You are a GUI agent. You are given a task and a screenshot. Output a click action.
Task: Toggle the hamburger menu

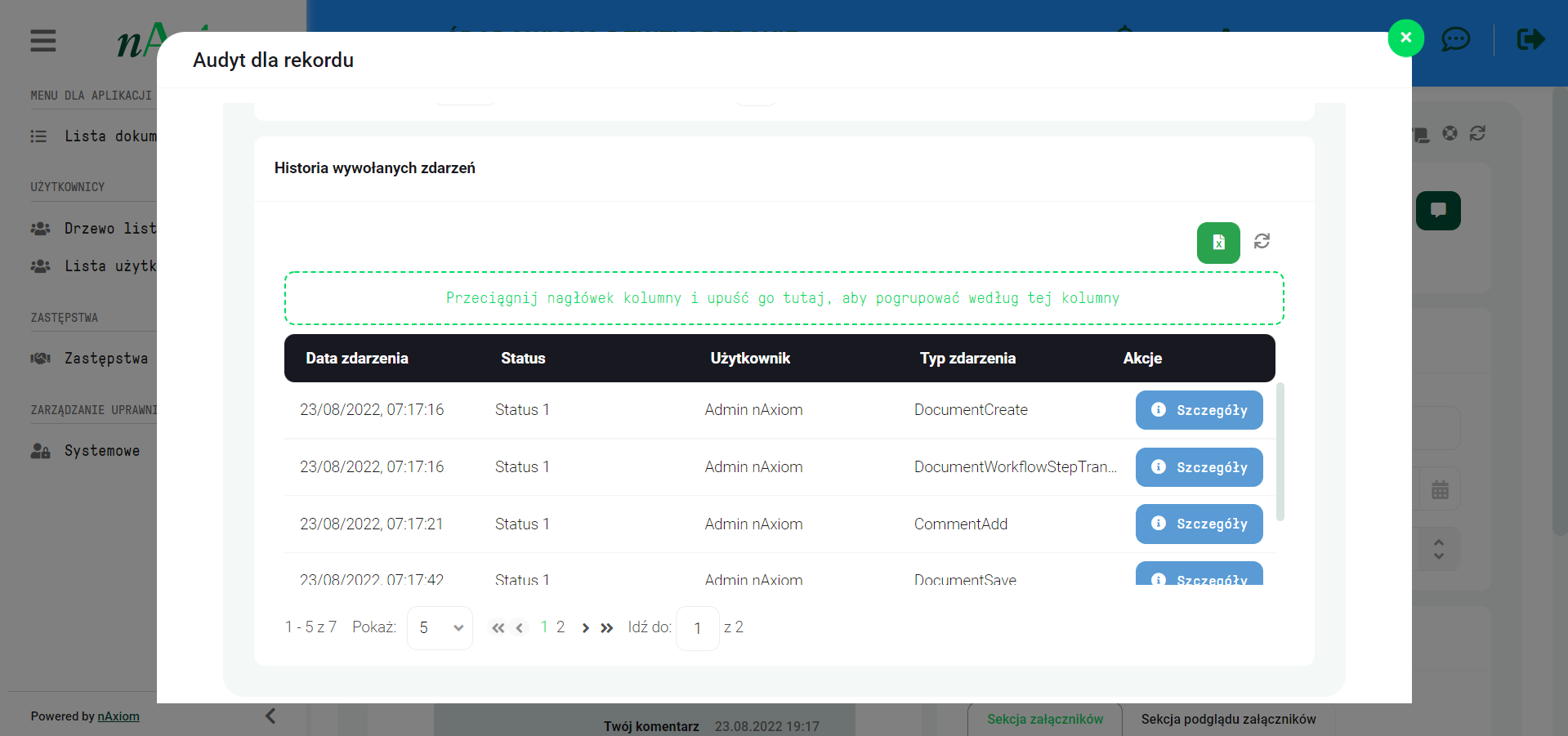(43, 41)
